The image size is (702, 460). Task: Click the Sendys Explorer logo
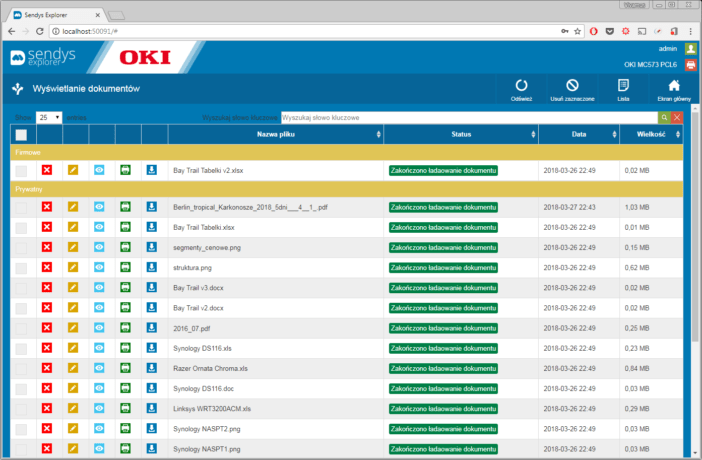pyautogui.click(x=43, y=57)
